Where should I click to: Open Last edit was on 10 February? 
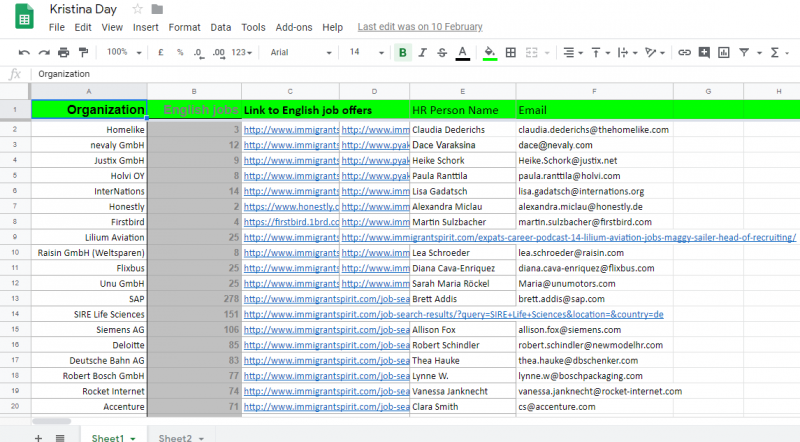click(x=420, y=27)
